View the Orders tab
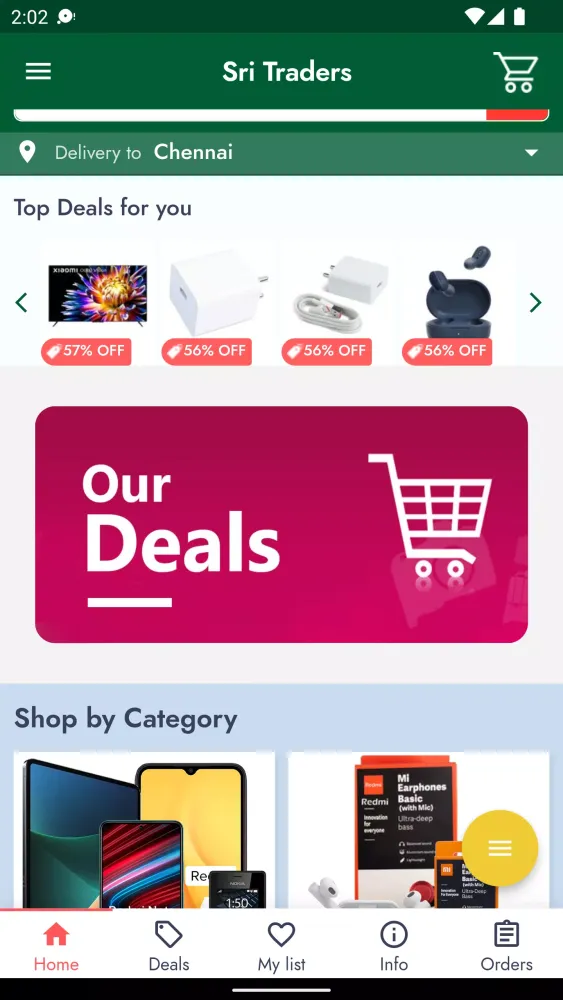Viewport: 563px width, 1000px height. pyautogui.click(x=506, y=946)
